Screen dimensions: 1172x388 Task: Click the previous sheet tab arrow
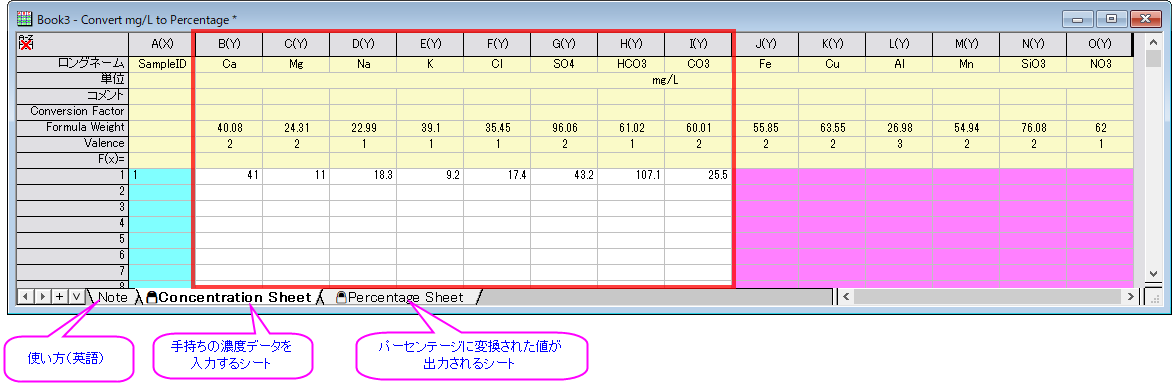pos(24,297)
